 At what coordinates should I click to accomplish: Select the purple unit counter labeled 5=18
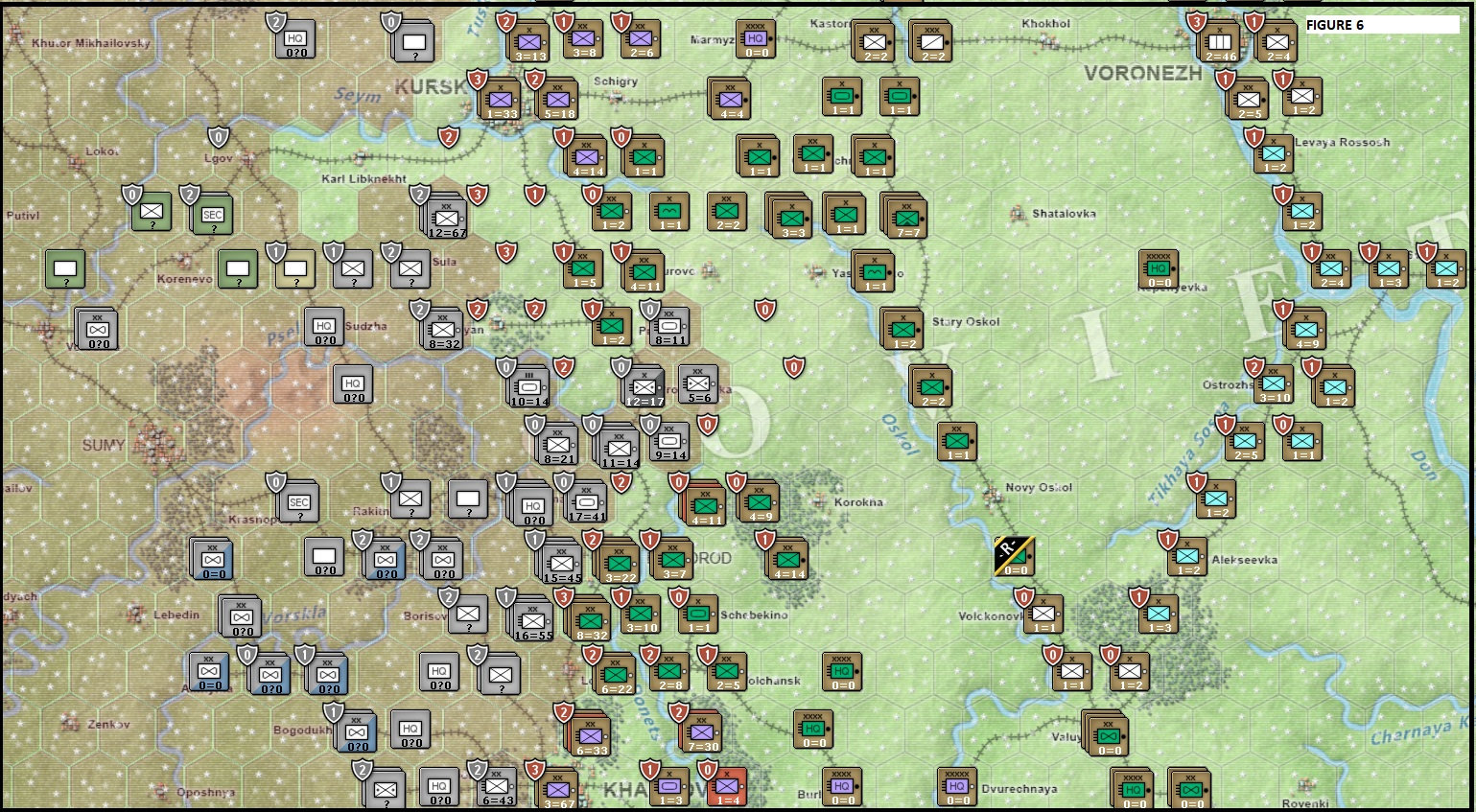558,100
